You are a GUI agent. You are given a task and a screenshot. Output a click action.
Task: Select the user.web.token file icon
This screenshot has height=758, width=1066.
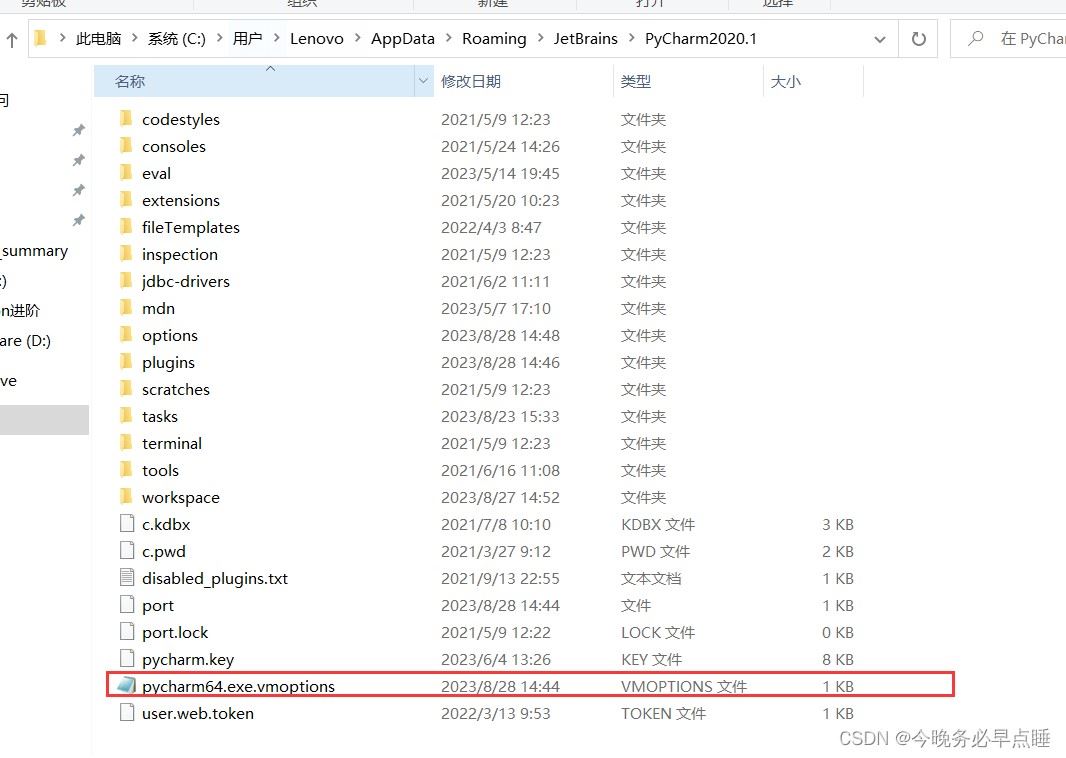click(126, 712)
